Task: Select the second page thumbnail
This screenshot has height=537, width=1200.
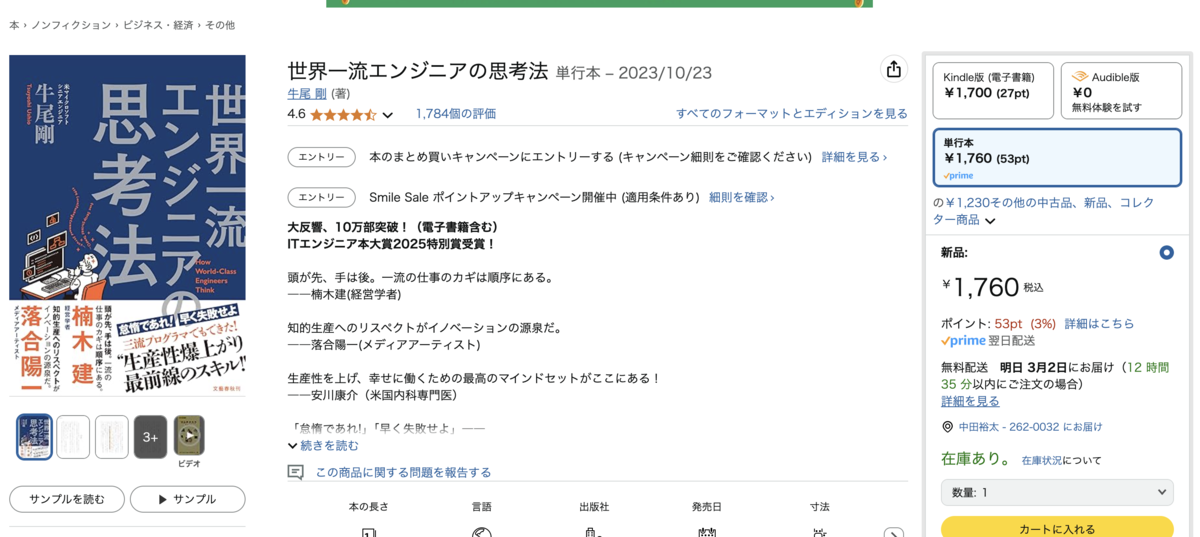Action: (x=73, y=437)
